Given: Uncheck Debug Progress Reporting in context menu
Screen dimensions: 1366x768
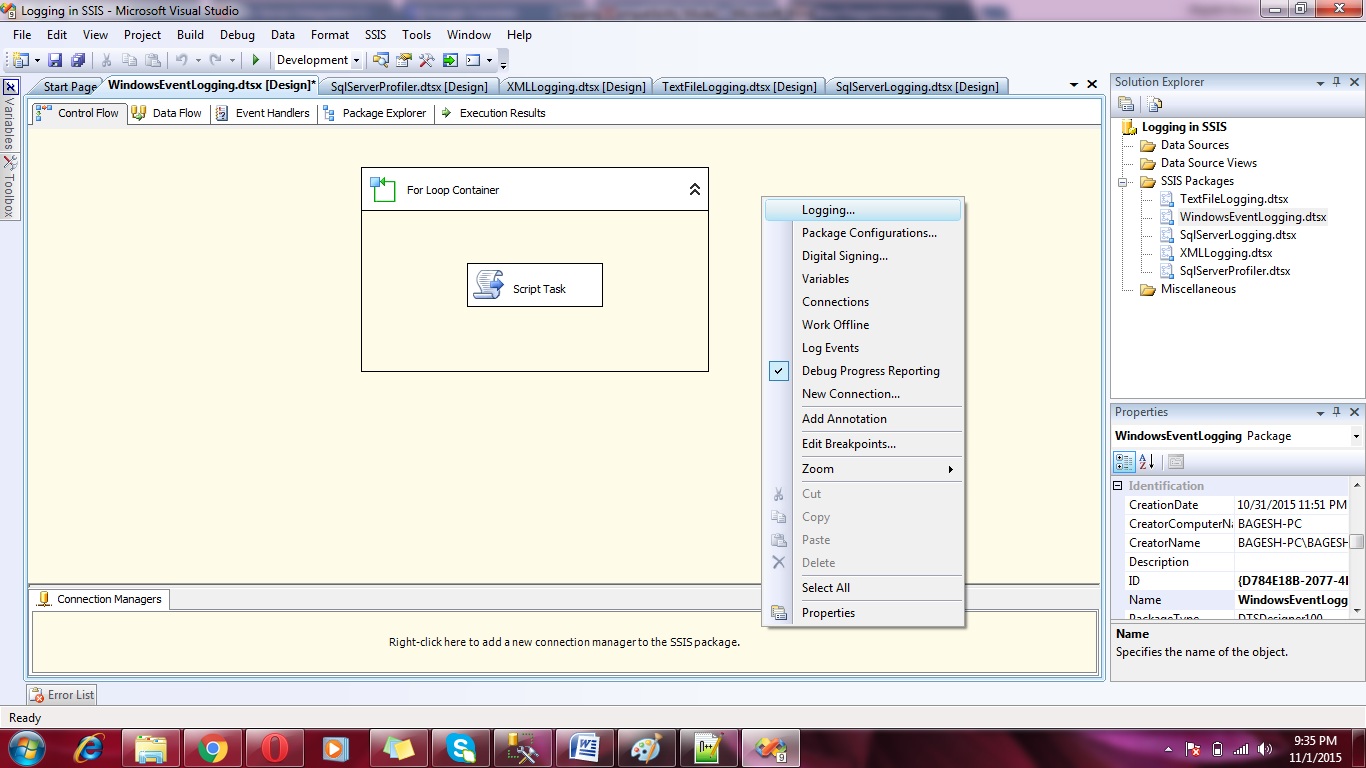Looking at the screenshot, I should [x=870, y=371].
